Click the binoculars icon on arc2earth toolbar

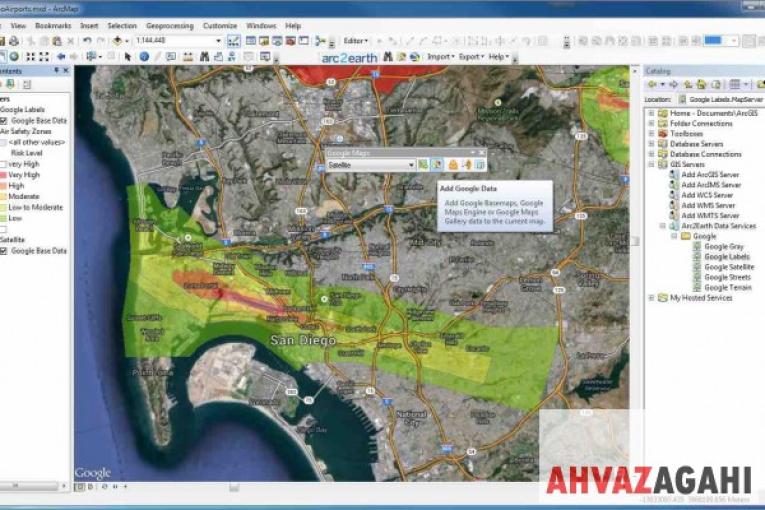(x=388, y=57)
